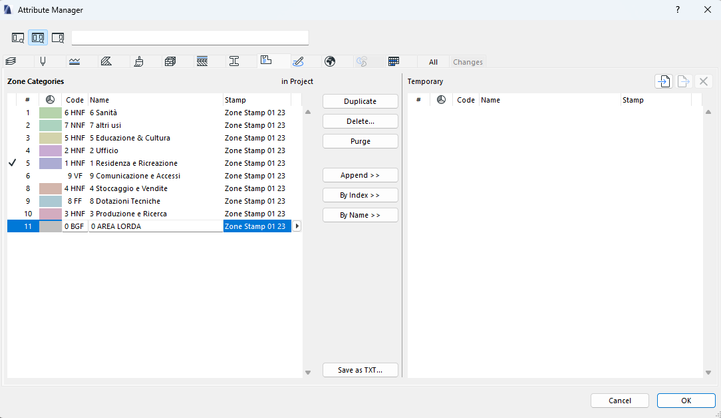This screenshot has height=418, width=721.
Task: Open the Fills attribute tab
Action: 106,61
